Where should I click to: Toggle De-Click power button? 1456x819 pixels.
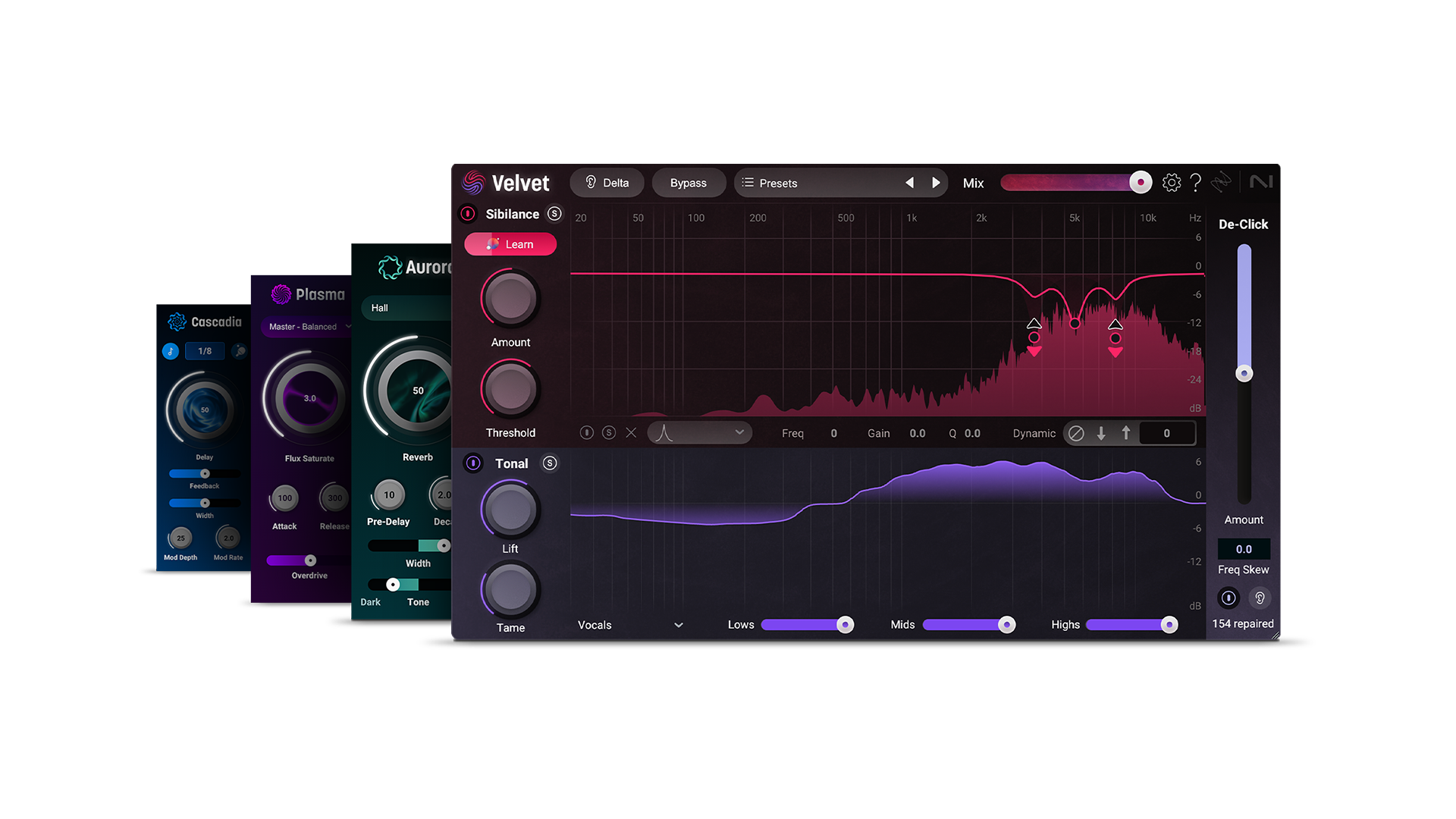click(x=1228, y=598)
